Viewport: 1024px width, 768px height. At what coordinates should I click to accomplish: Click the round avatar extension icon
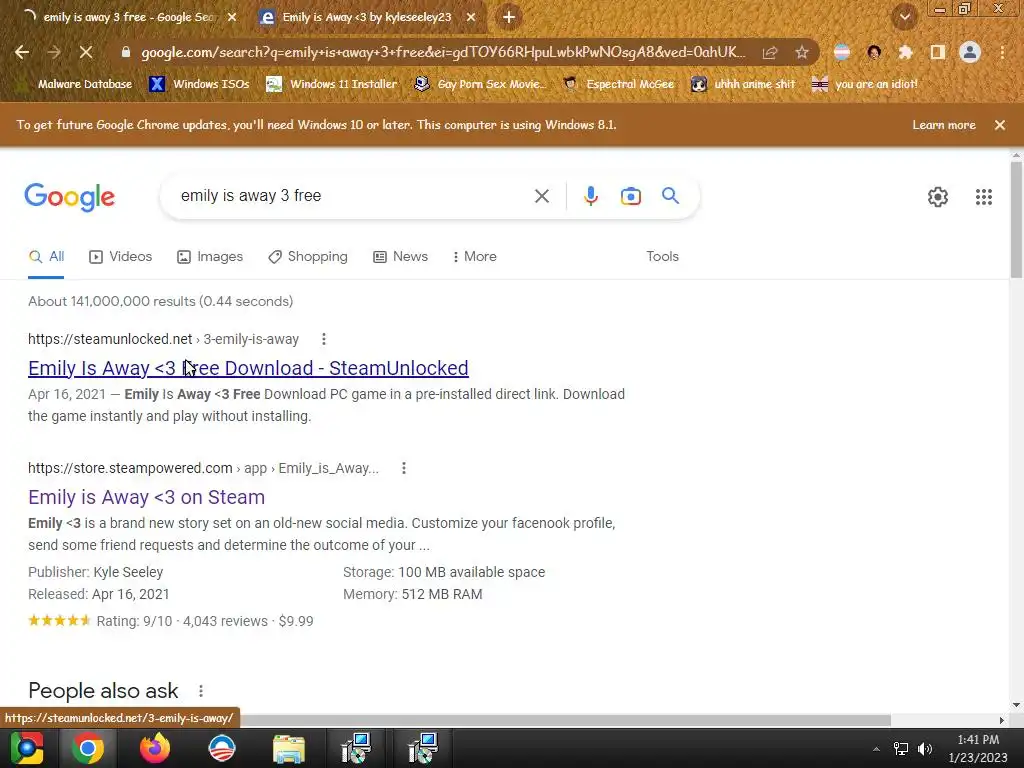coord(874,52)
